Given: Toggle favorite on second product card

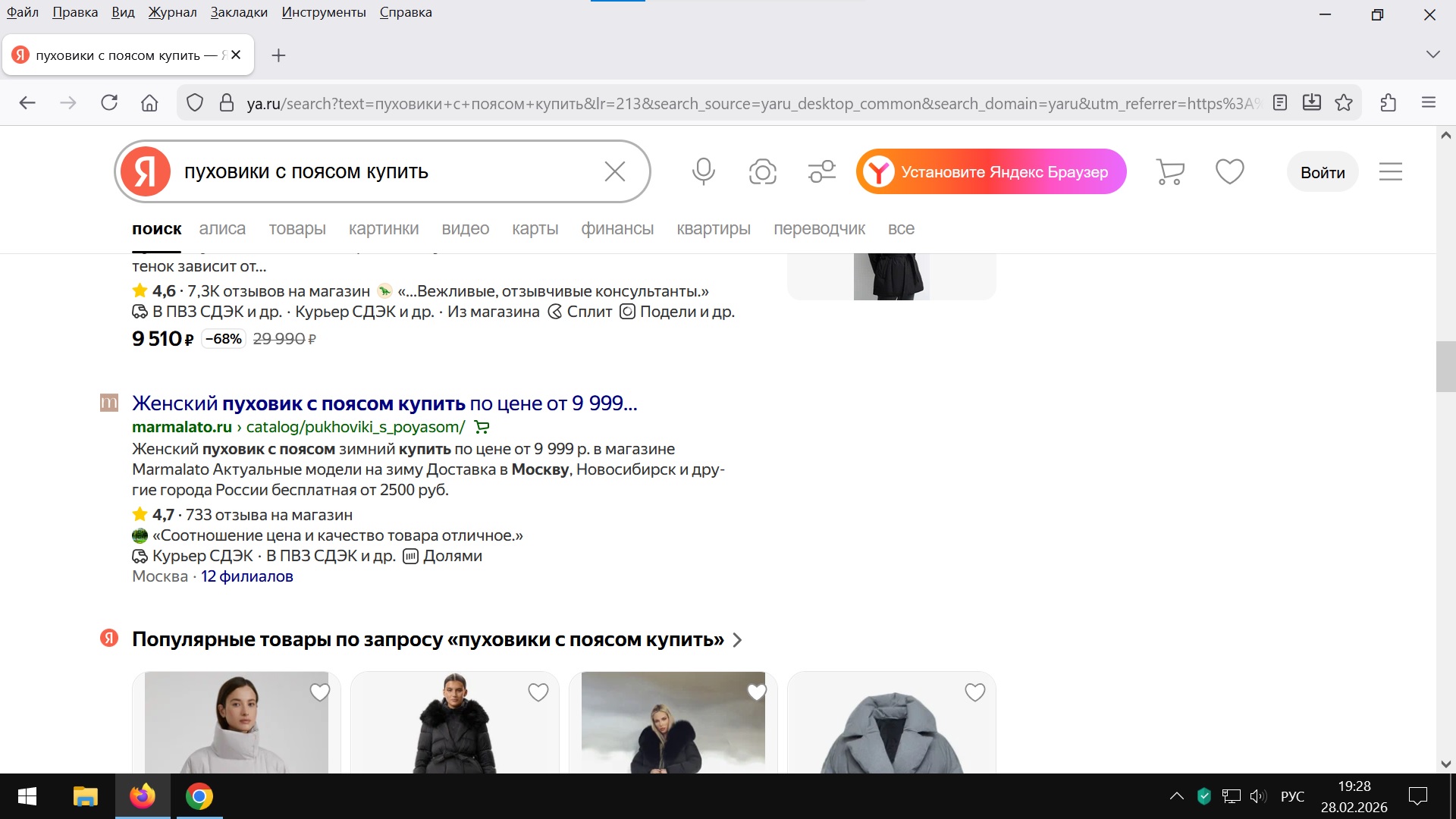Looking at the screenshot, I should [538, 692].
